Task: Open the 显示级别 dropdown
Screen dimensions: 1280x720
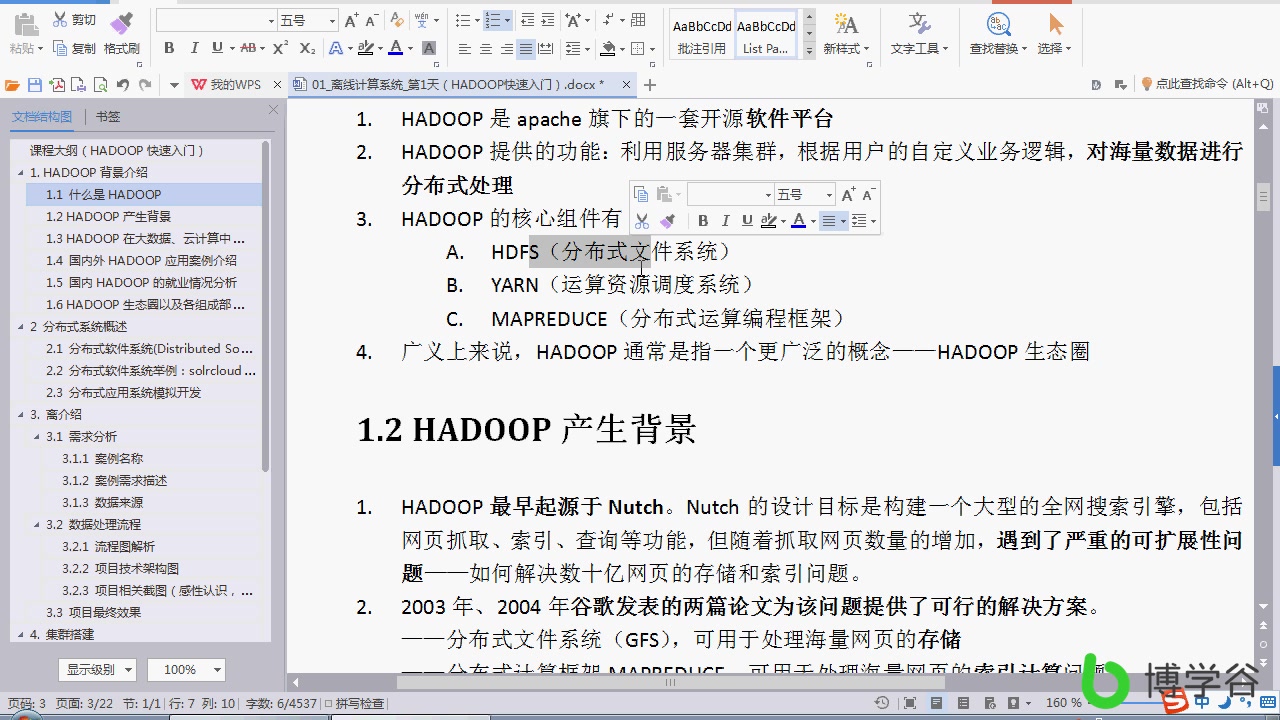Action: [96, 670]
